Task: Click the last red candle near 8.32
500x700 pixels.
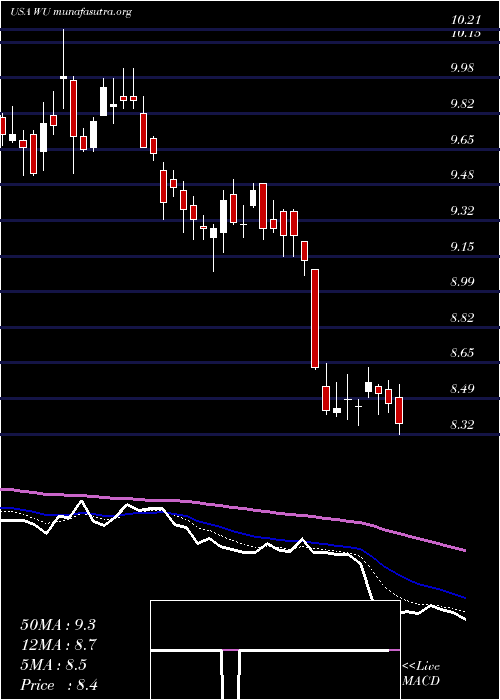Action: [399, 410]
